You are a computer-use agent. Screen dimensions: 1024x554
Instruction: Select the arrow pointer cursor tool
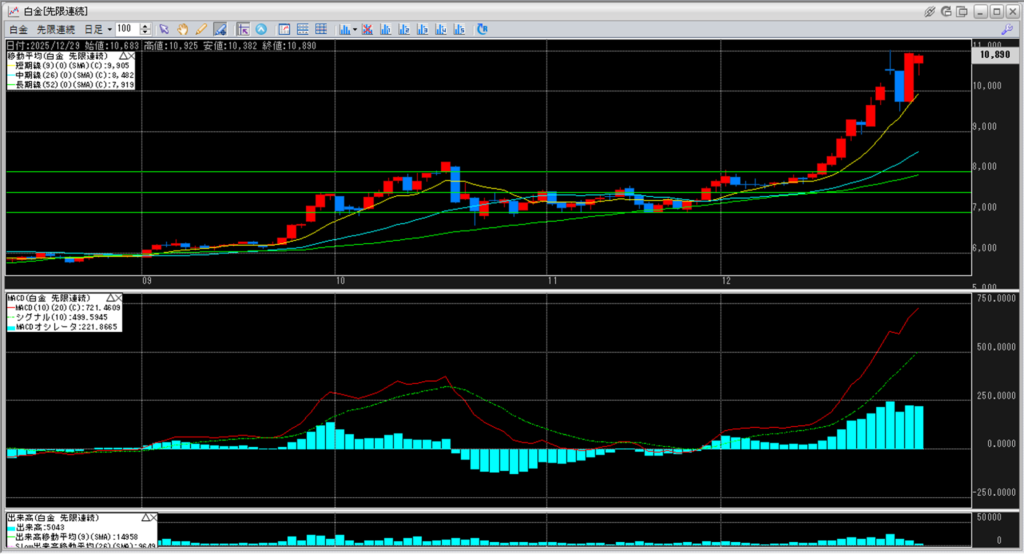point(165,29)
